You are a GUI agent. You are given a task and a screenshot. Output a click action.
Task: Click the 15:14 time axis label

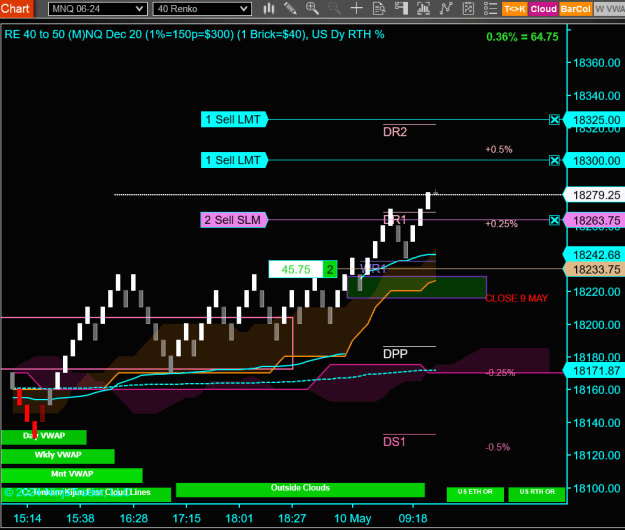(x=27, y=518)
